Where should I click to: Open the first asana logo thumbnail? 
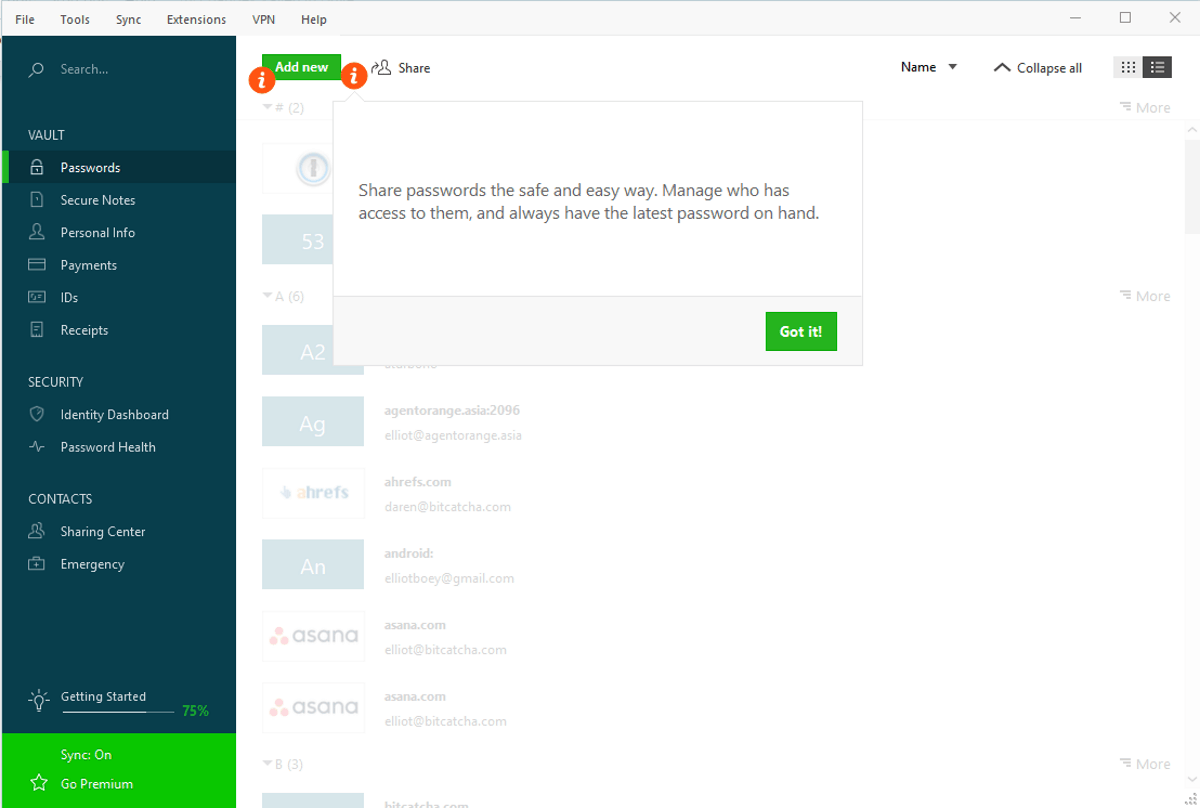[x=313, y=636]
